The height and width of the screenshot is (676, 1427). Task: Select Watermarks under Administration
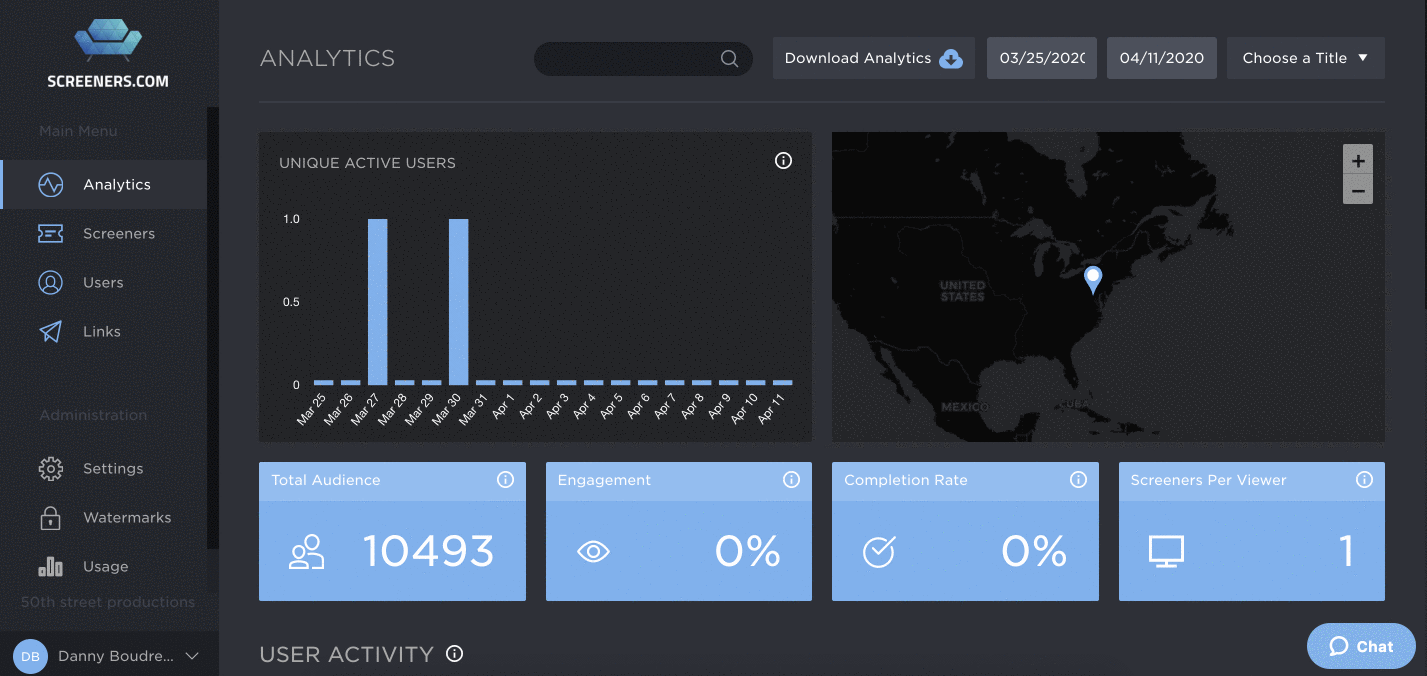click(127, 517)
